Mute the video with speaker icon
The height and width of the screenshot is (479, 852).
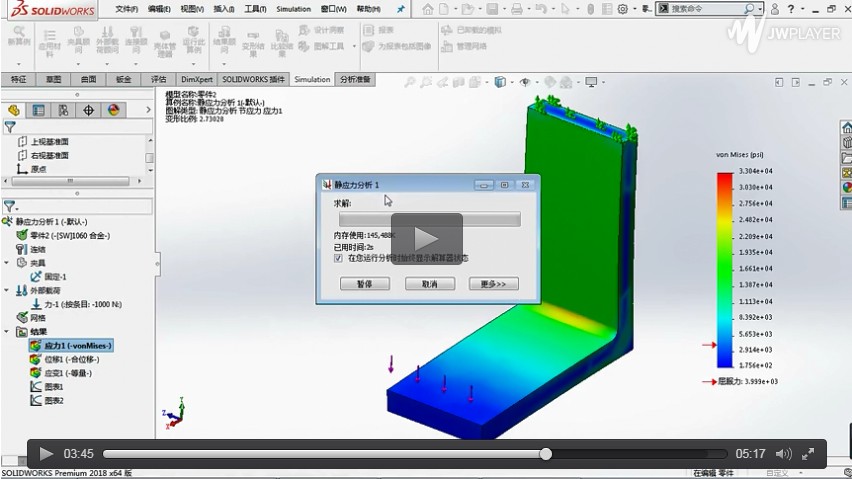point(783,453)
